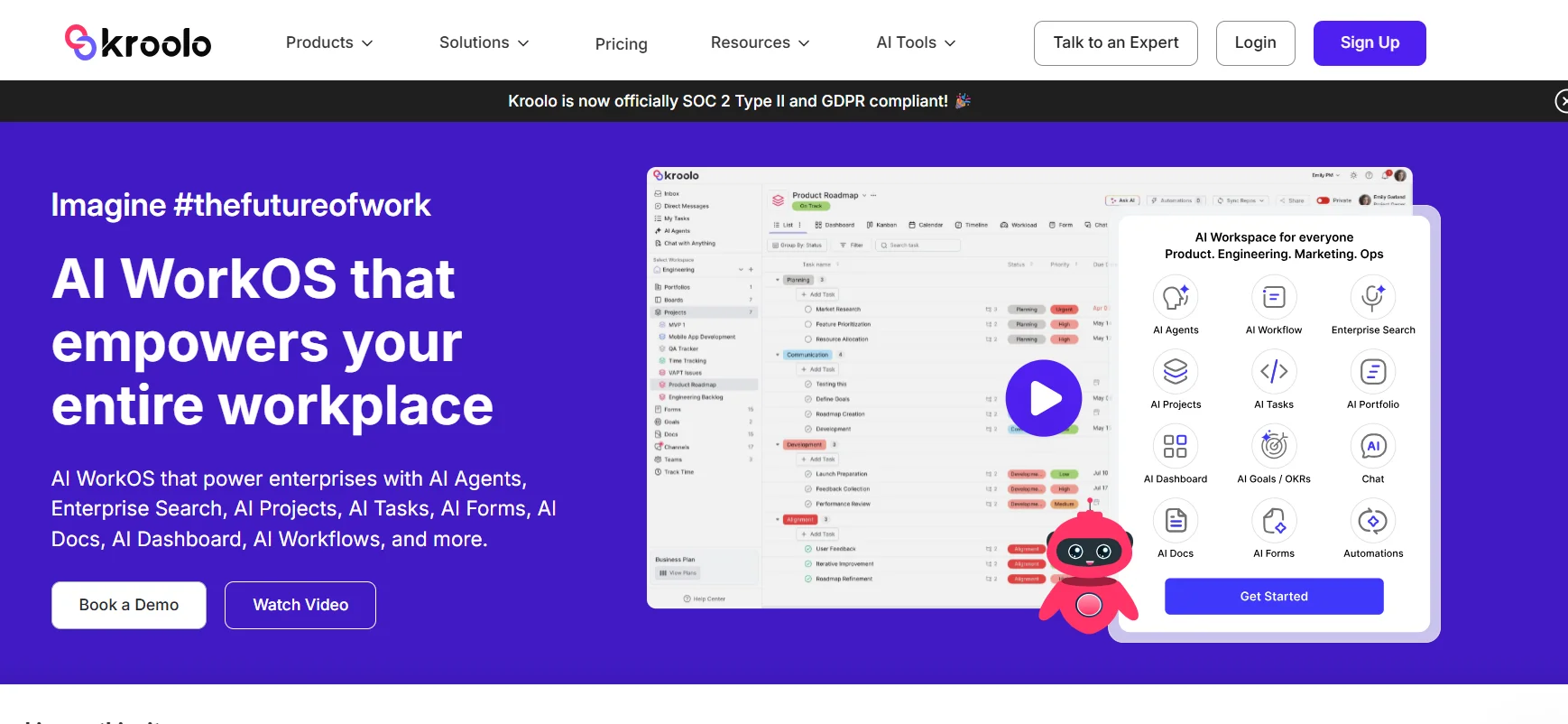1568x724 pixels.
Task: Play the product demo video
Action: (1043, 398)
